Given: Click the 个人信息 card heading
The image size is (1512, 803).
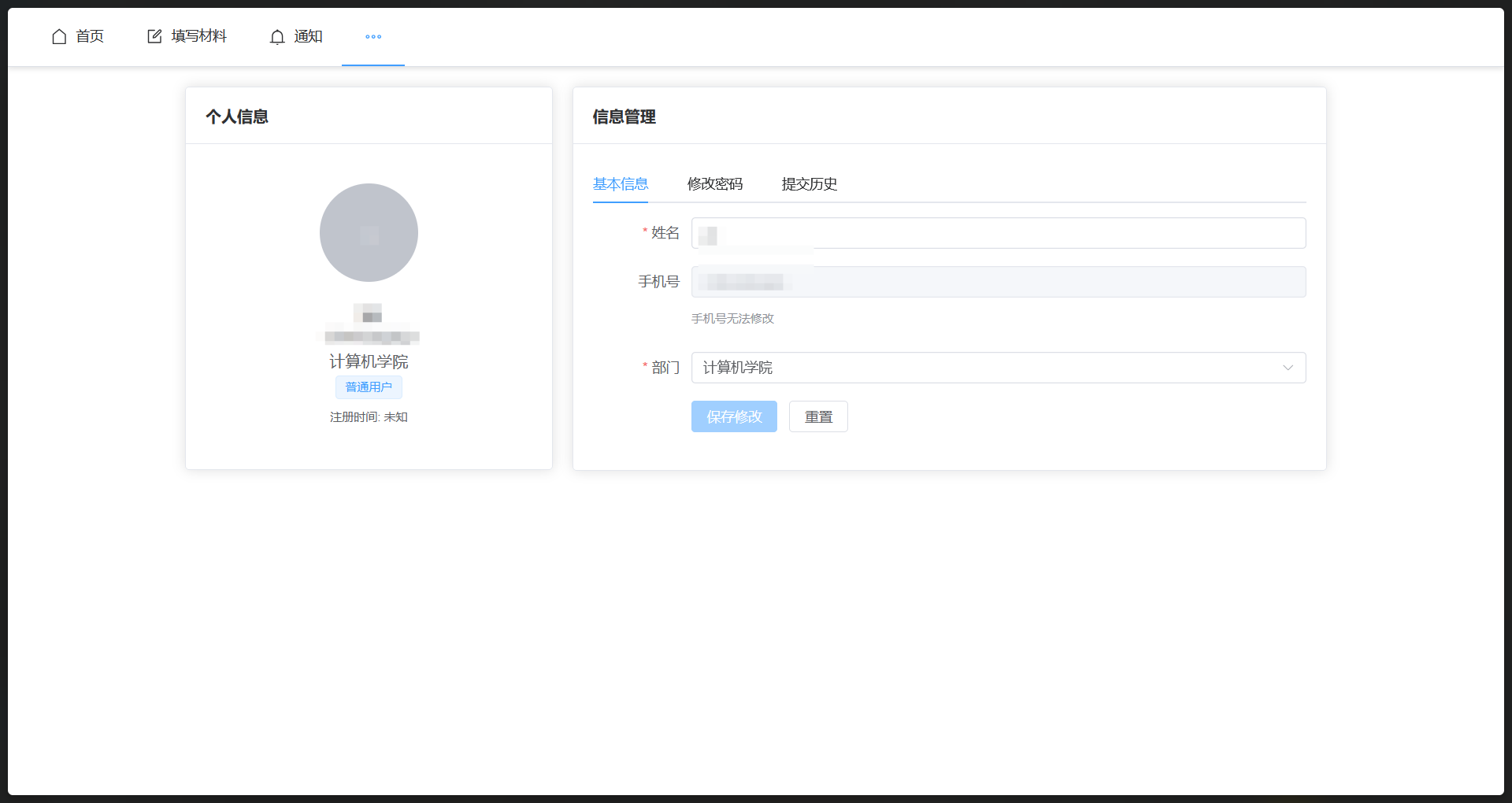Looking at the screenshot, I should pos(237,117).
